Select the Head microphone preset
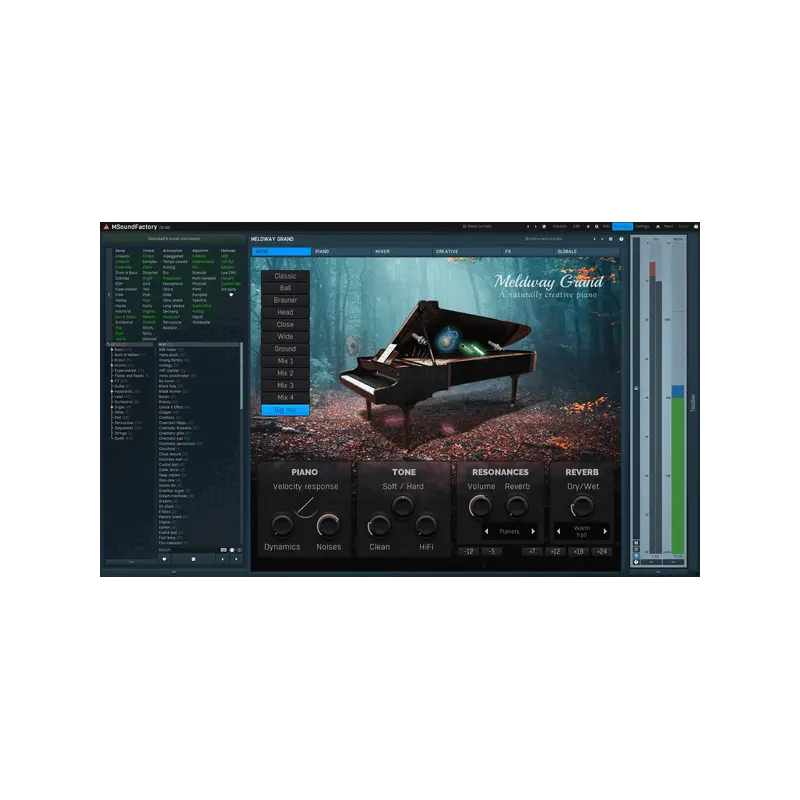 285,312
